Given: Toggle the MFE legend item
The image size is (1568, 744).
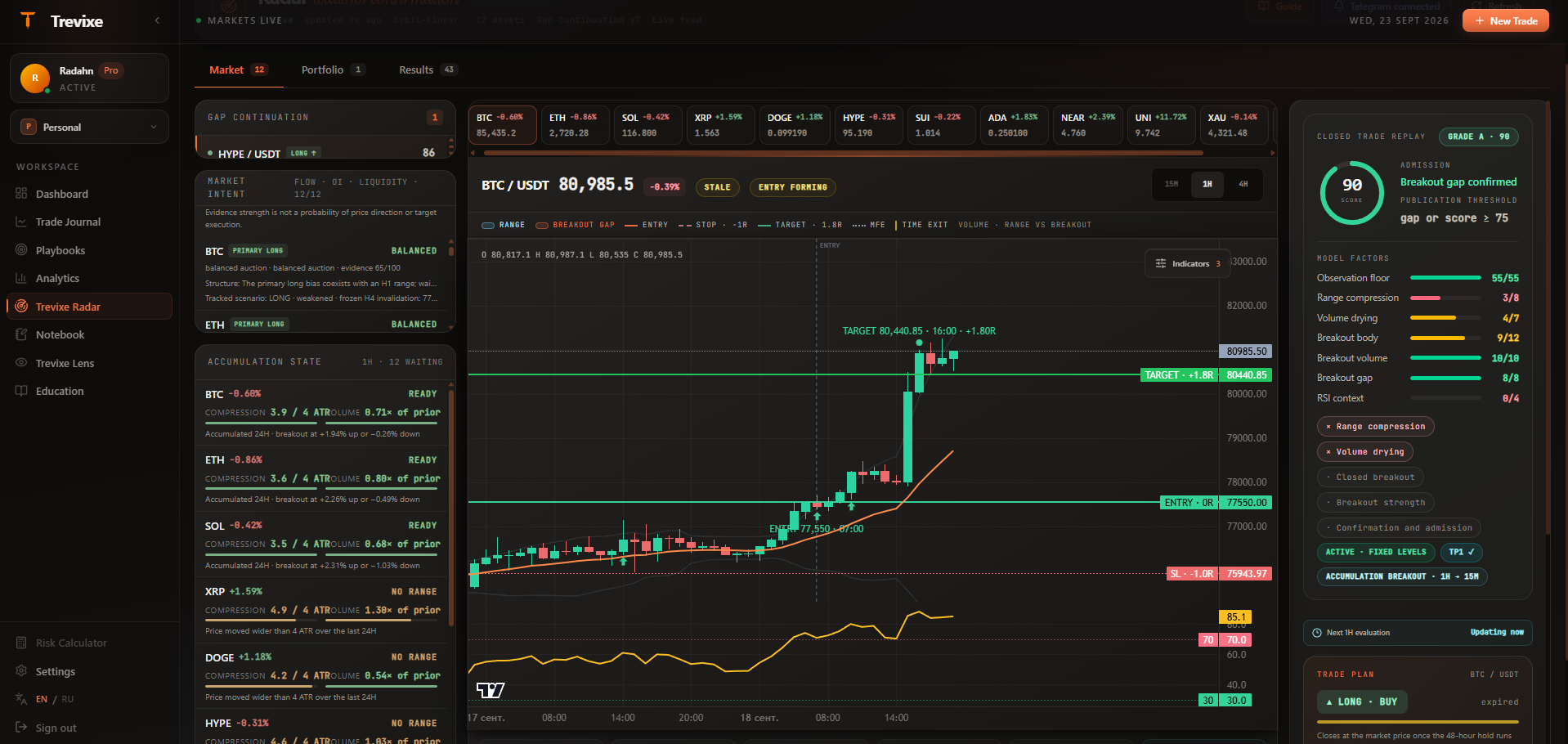Looking at the screenshot, I should click(x=869, y=225).
